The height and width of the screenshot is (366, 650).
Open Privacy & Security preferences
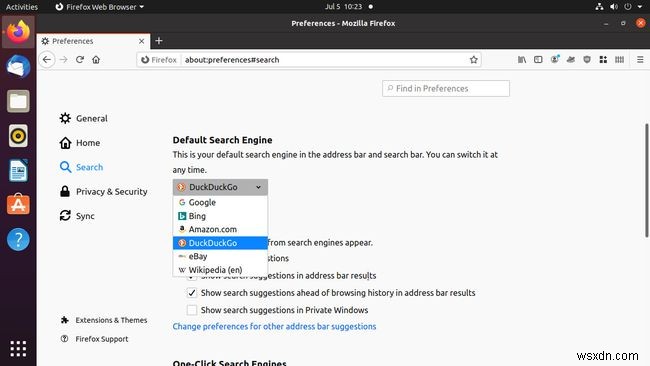(x=103, y=191)
